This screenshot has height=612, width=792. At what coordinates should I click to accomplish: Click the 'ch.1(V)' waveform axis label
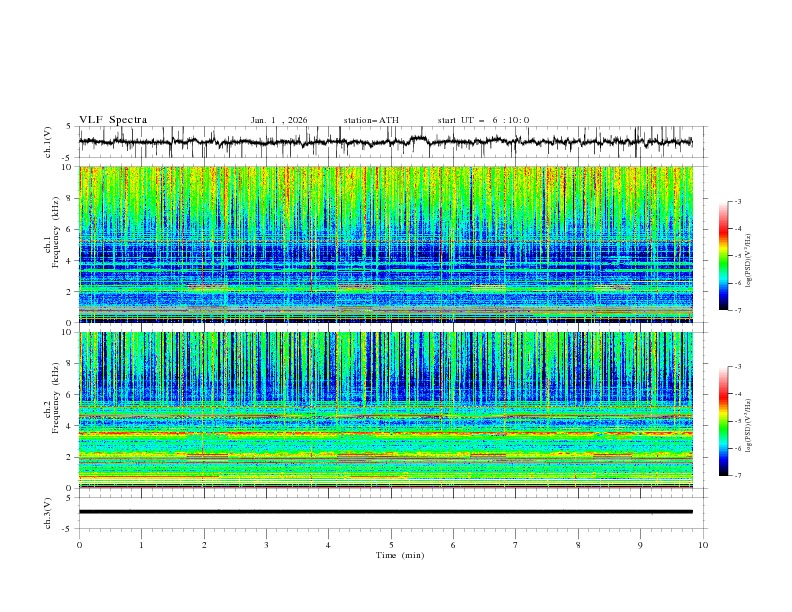48,142
